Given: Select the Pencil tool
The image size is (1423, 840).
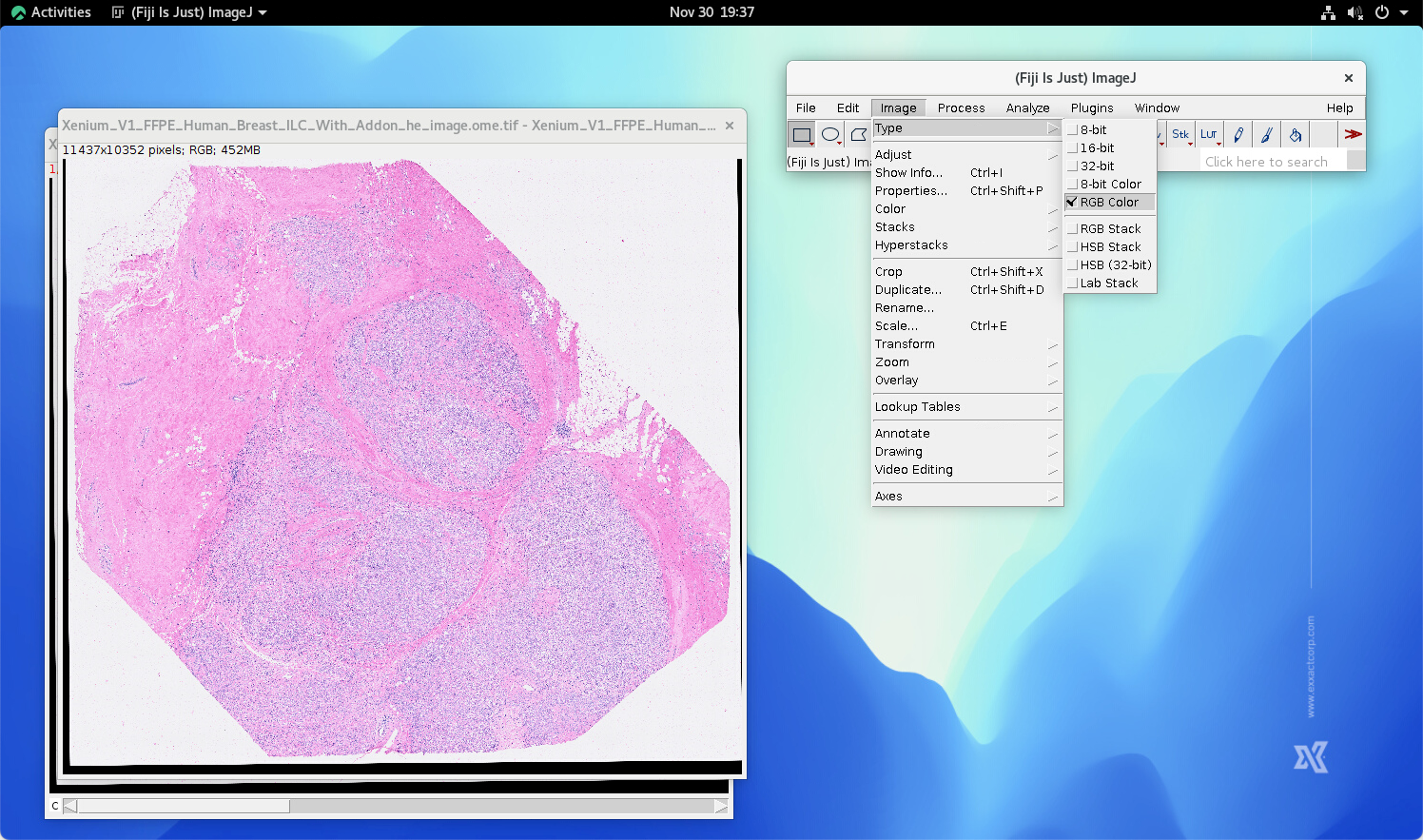Looking at the screenshot, I should (x=1238, y=134).
